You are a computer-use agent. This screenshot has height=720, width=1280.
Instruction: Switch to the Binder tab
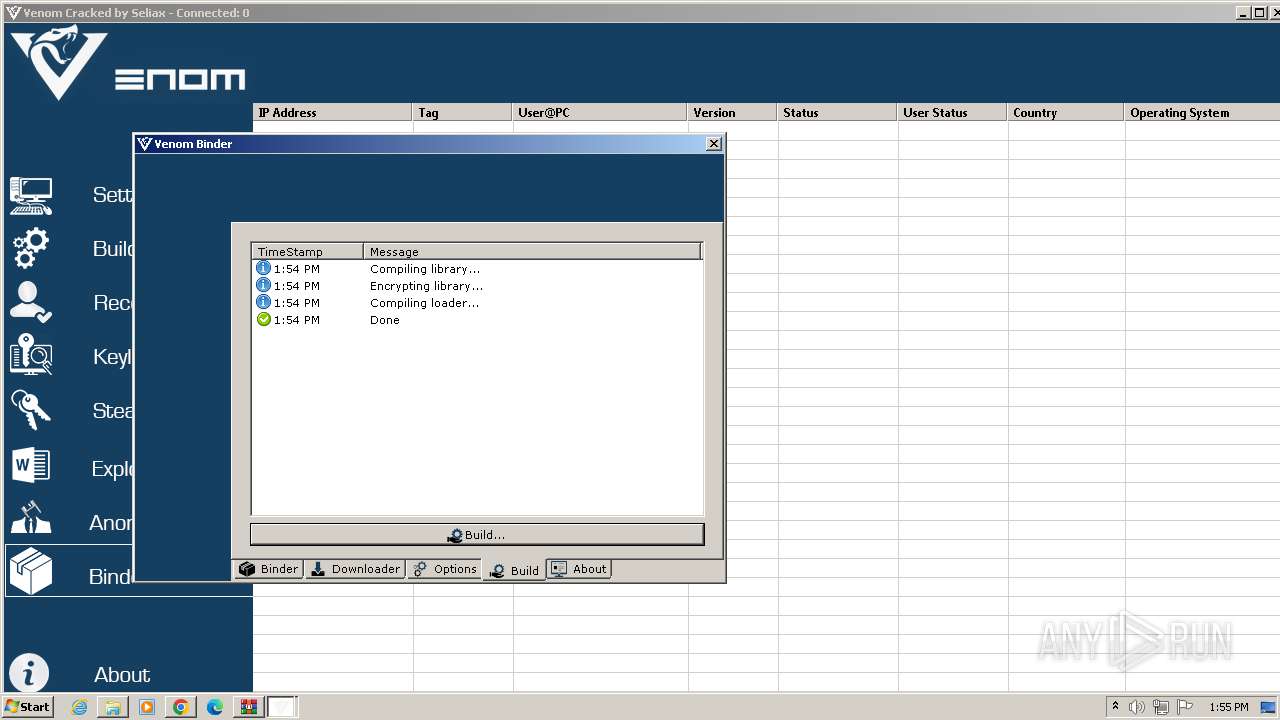coord(268,569)
